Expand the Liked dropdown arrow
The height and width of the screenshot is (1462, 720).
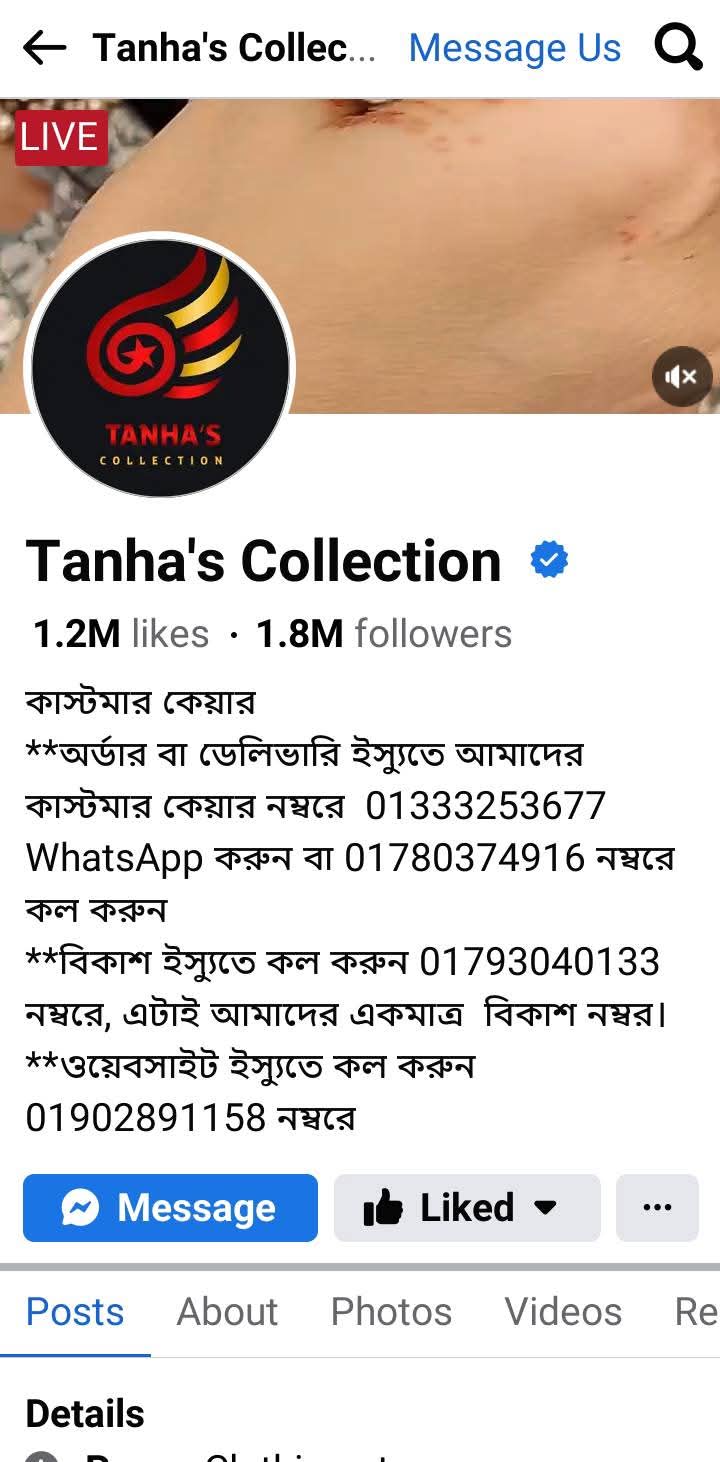click(x=545, y=1208)
